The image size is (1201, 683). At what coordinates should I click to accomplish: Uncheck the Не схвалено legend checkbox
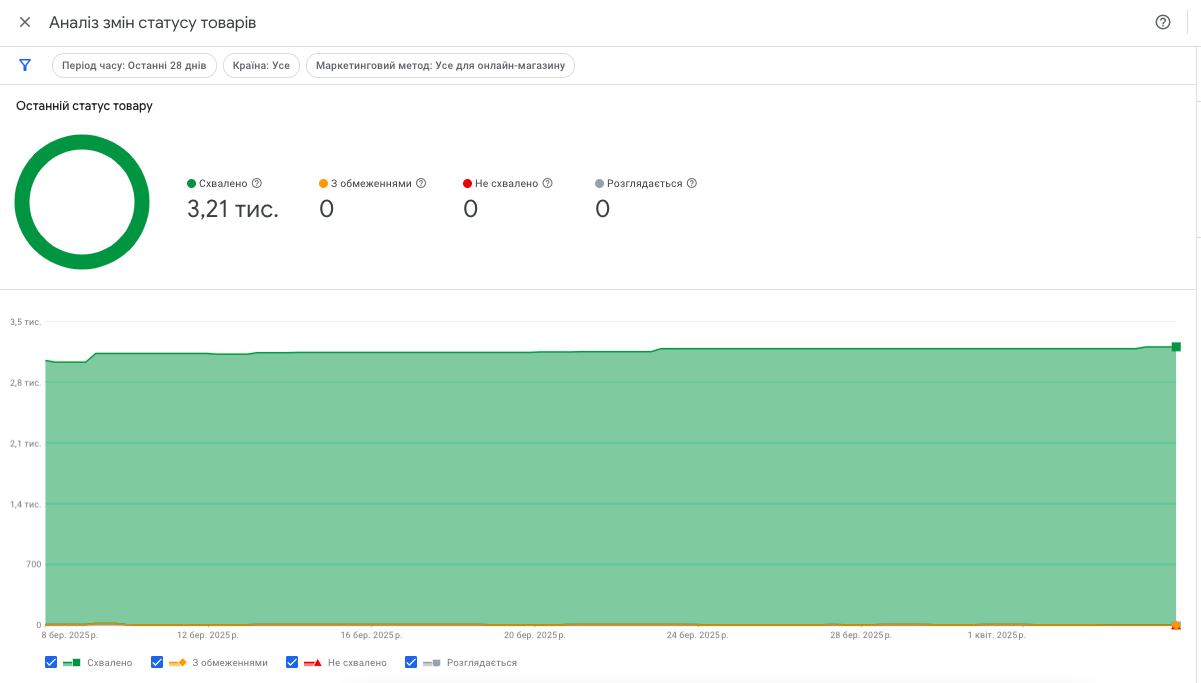pyautogui.click(x=292, y=662)
